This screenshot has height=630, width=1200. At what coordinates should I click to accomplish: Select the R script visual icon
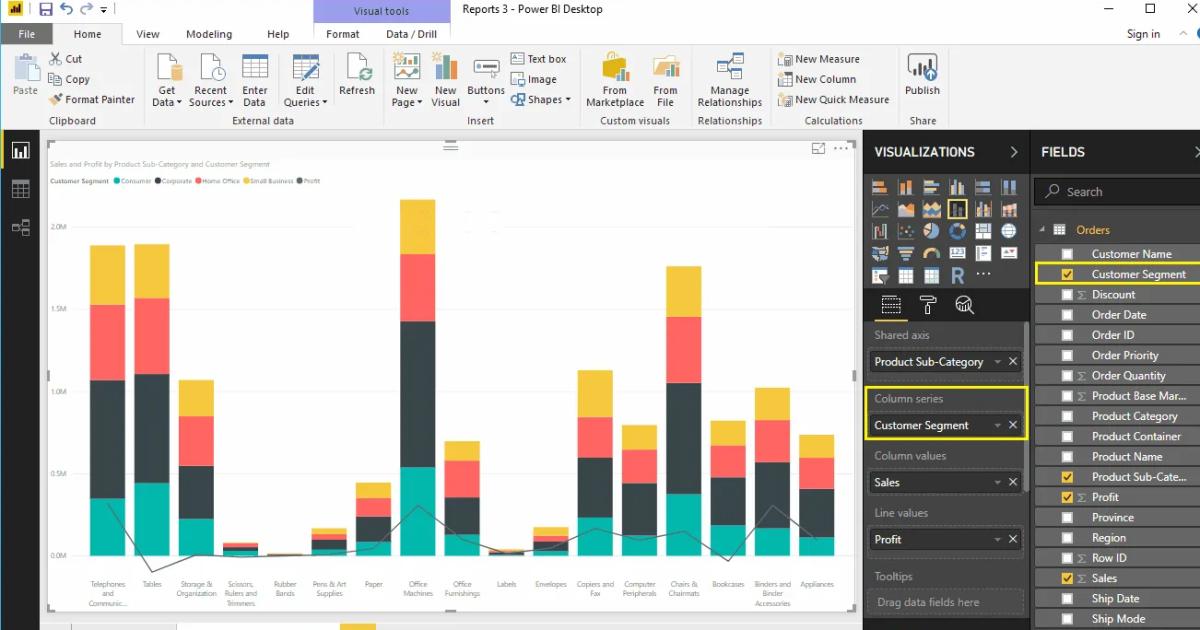[x=957, y=274]
